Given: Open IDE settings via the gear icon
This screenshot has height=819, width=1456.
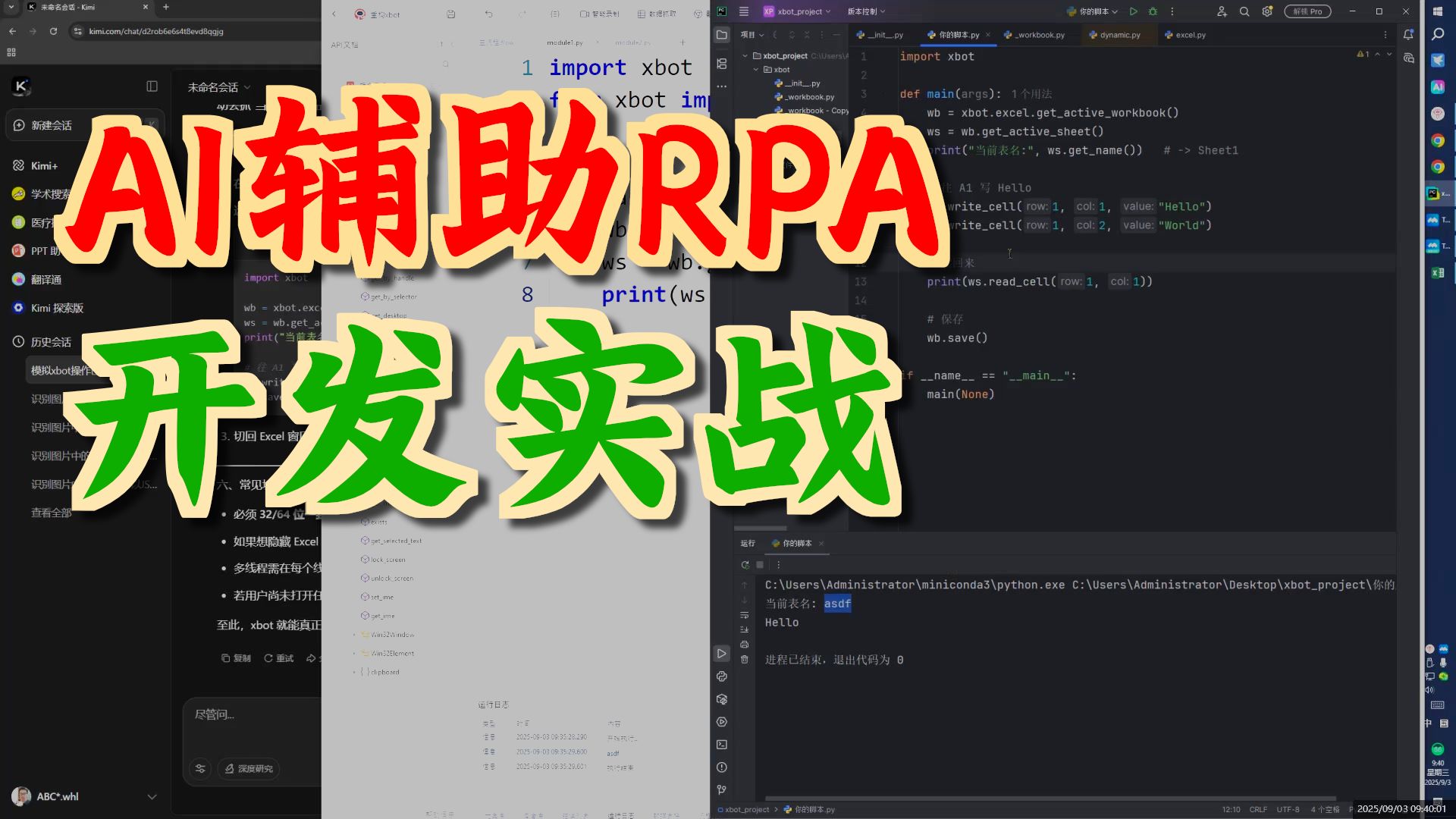Looking at the screenshot, I should tap(1266, 11).
